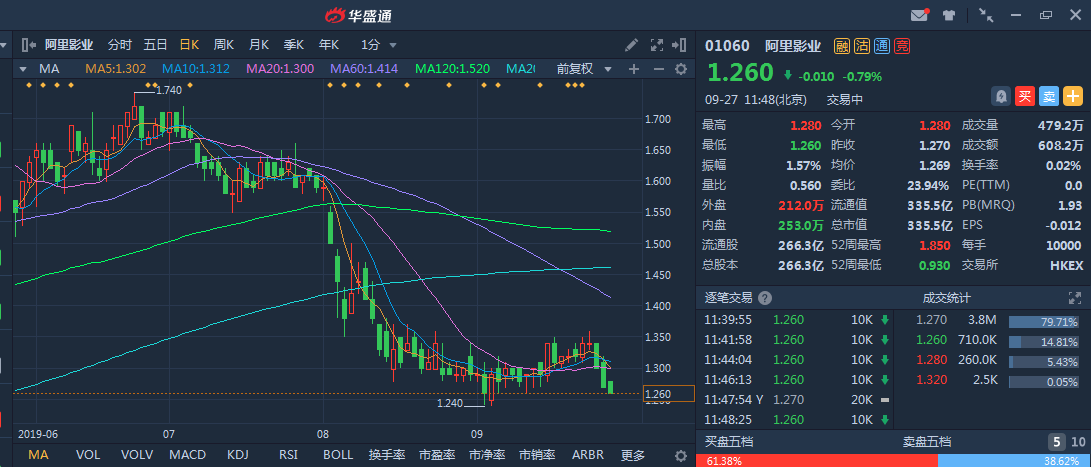Click the blue 38.62% ask ratio bar

coord(1014,461)
